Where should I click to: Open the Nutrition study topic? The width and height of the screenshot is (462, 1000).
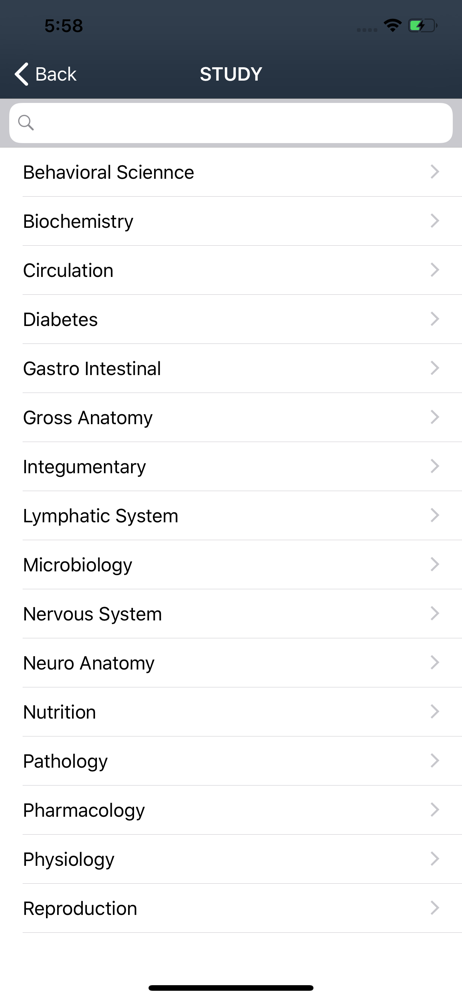tap(231, 712)
